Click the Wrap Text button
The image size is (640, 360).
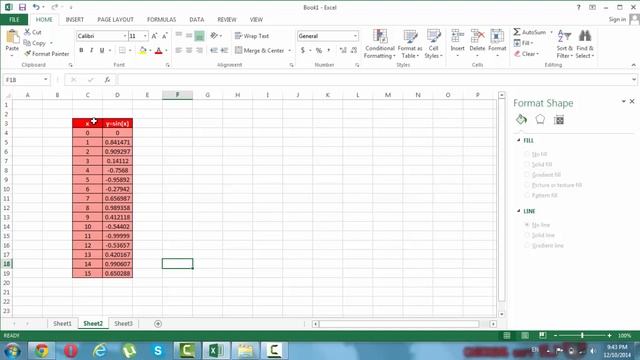tap(252, 36)
